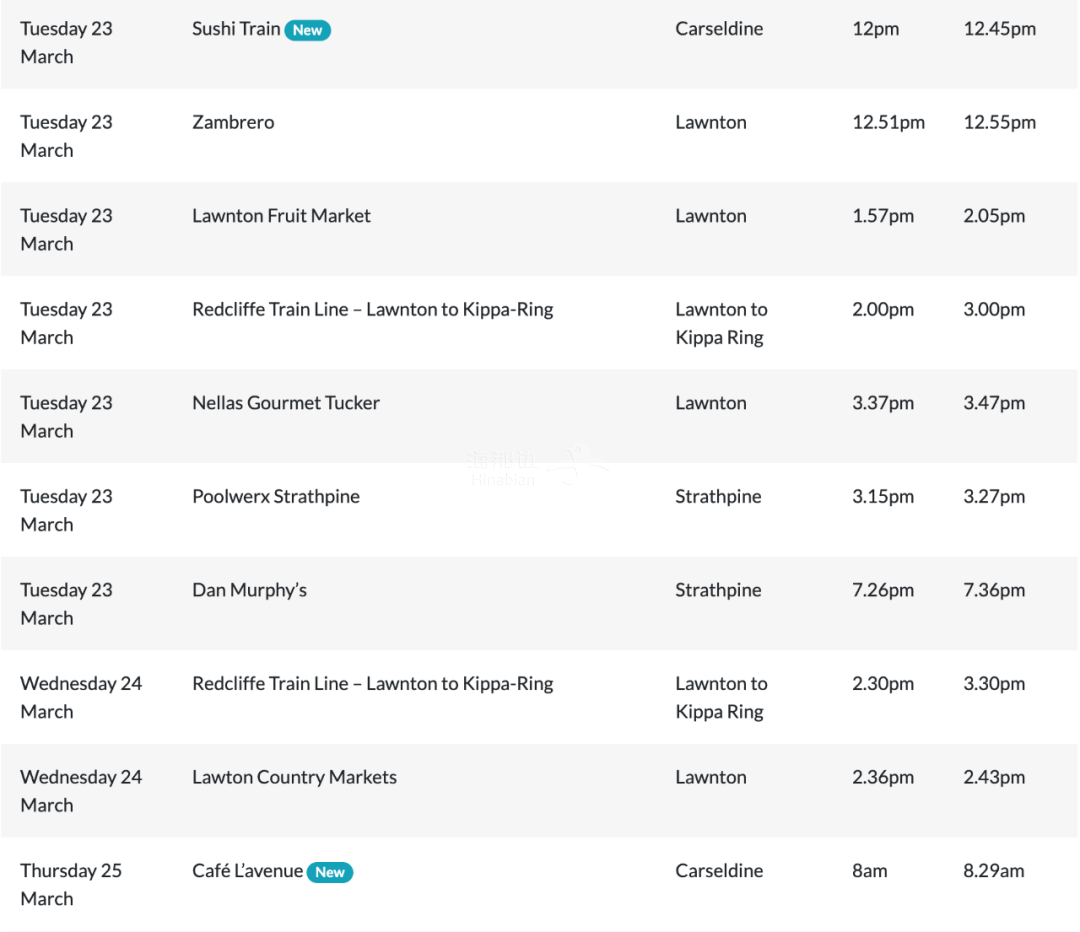Click Lawnton Fruit Market venue name
Viewport: 1080px width, 932px height.
pos(281,216)
